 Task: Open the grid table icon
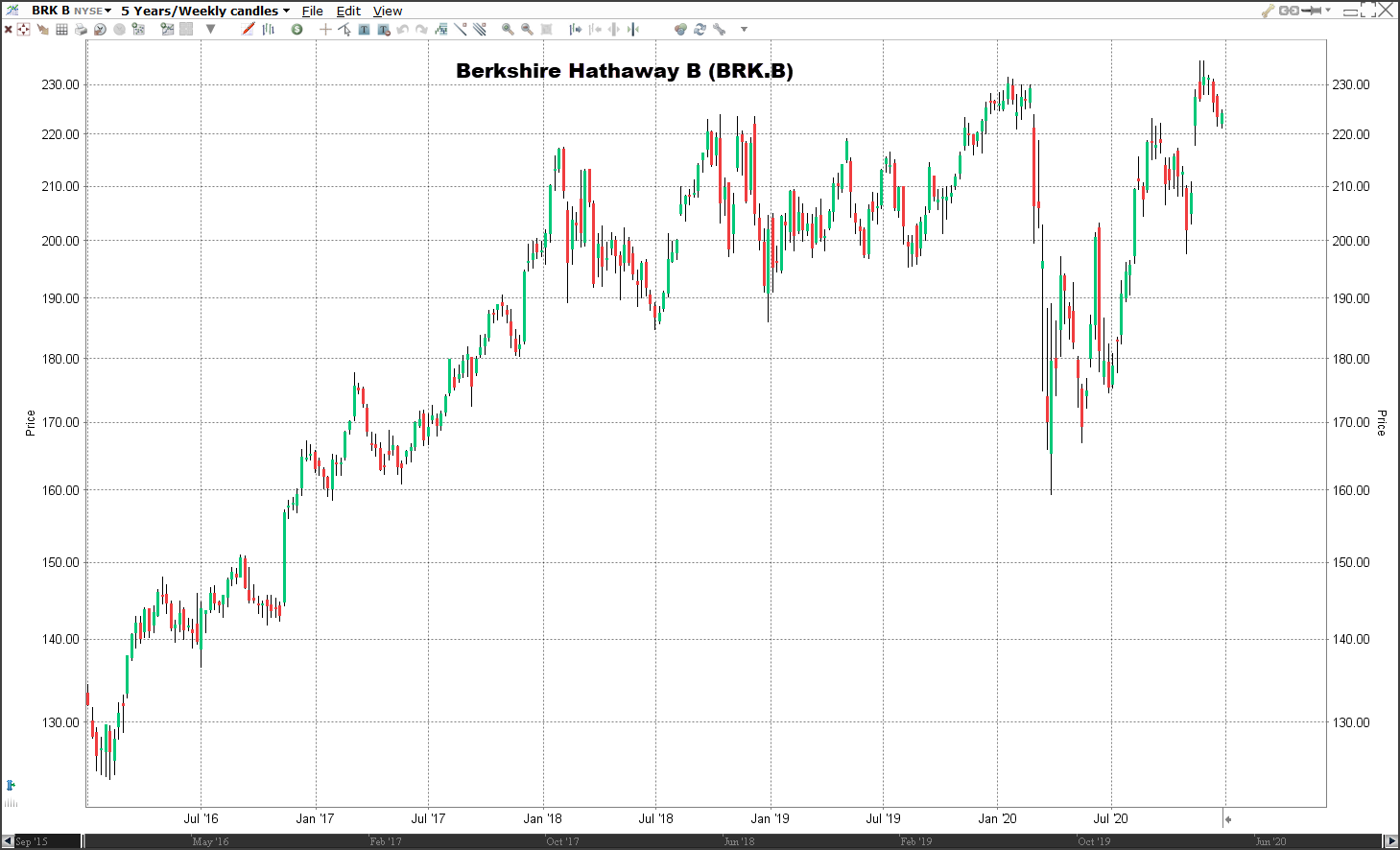[61, 30]
